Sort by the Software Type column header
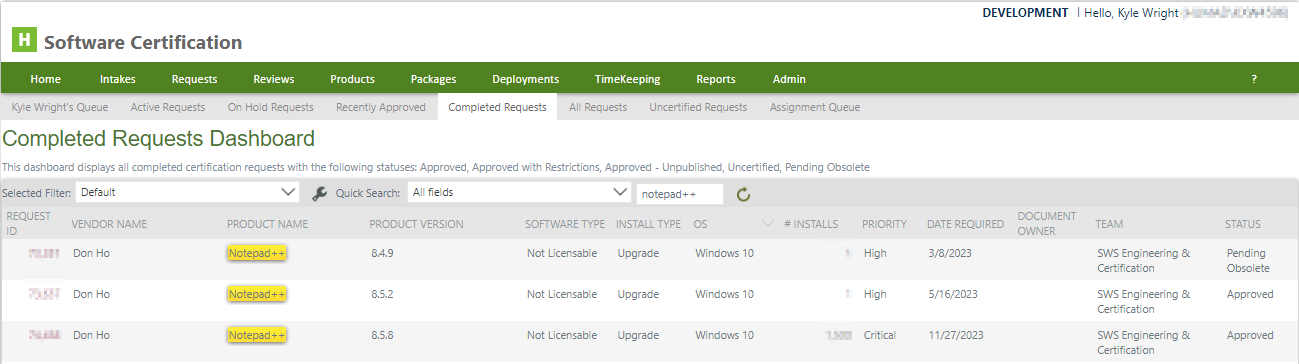 (x=565, y=224)
